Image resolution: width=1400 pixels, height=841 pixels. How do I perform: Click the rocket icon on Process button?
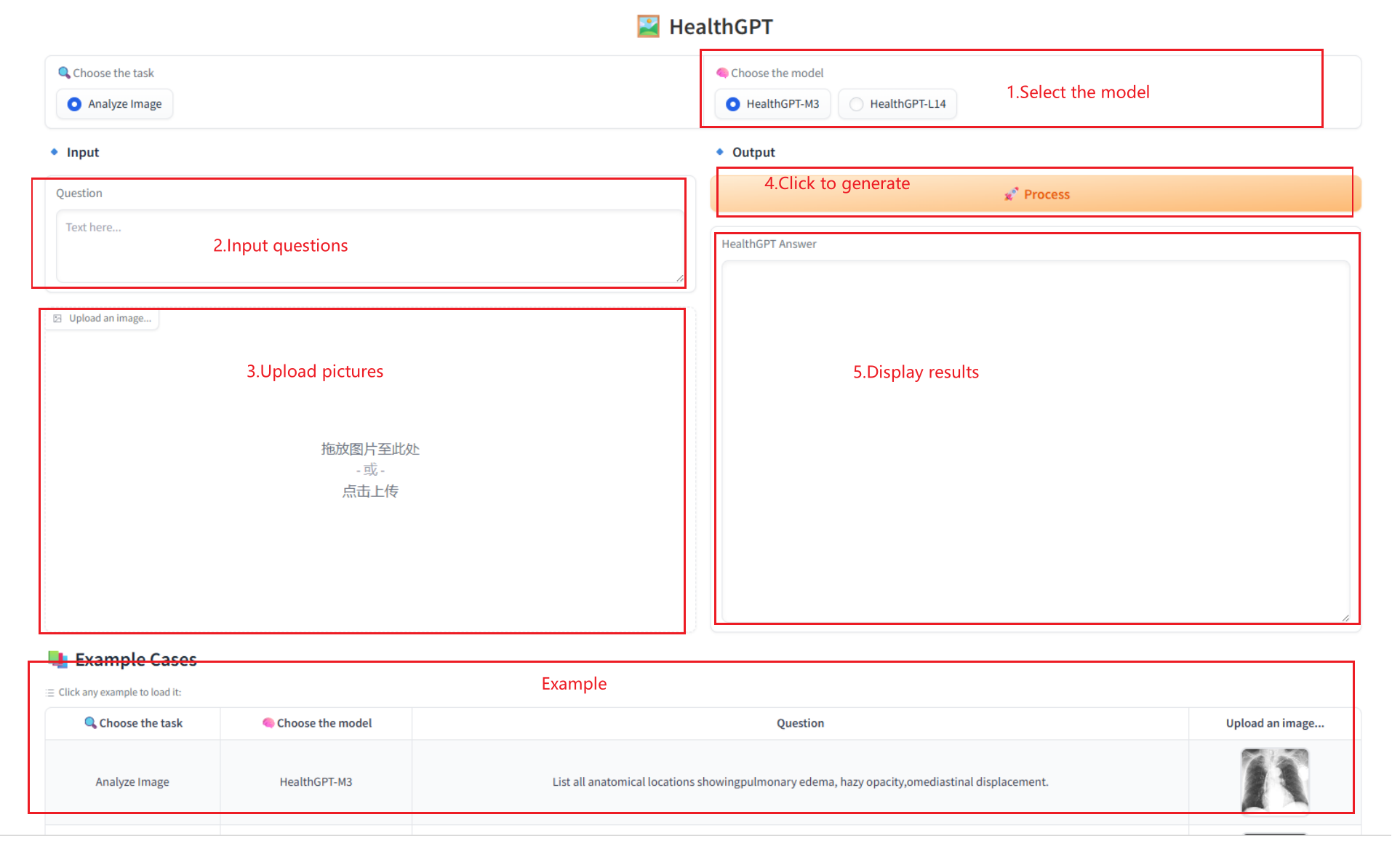coord(1011,194)
